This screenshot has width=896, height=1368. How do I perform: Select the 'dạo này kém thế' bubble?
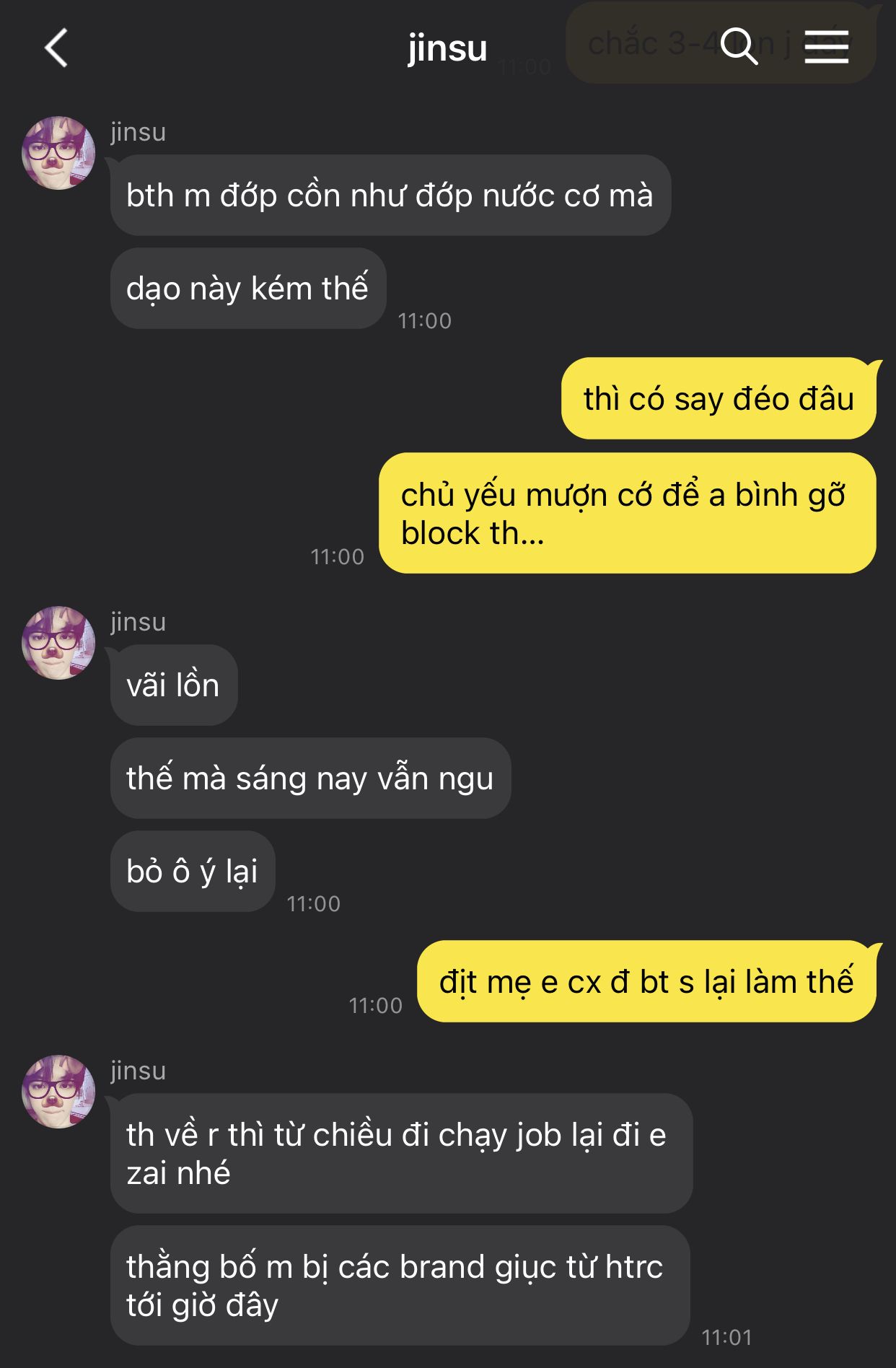click(x=248, y=288)
